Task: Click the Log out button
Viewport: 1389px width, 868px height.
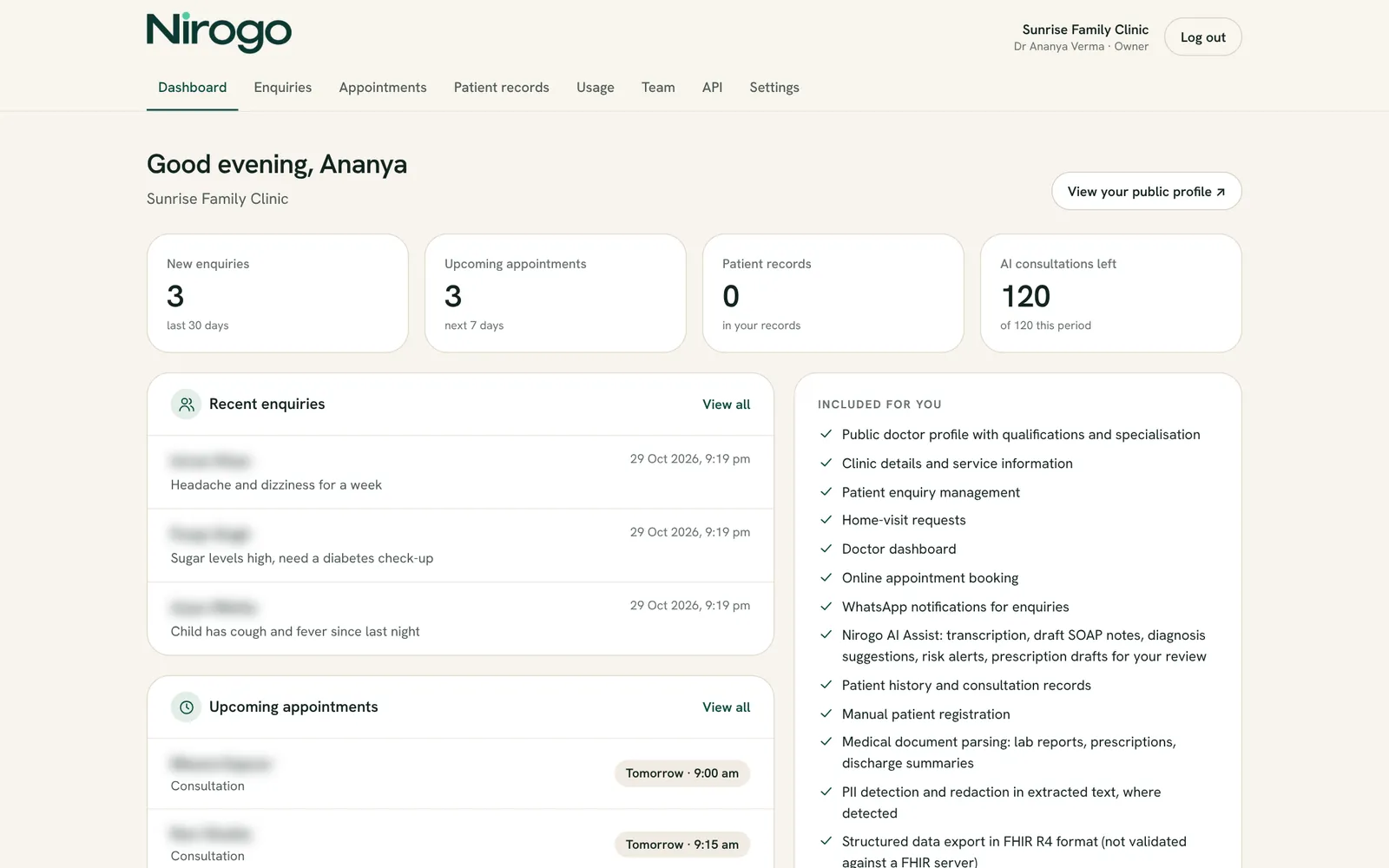Action: 1203,37
